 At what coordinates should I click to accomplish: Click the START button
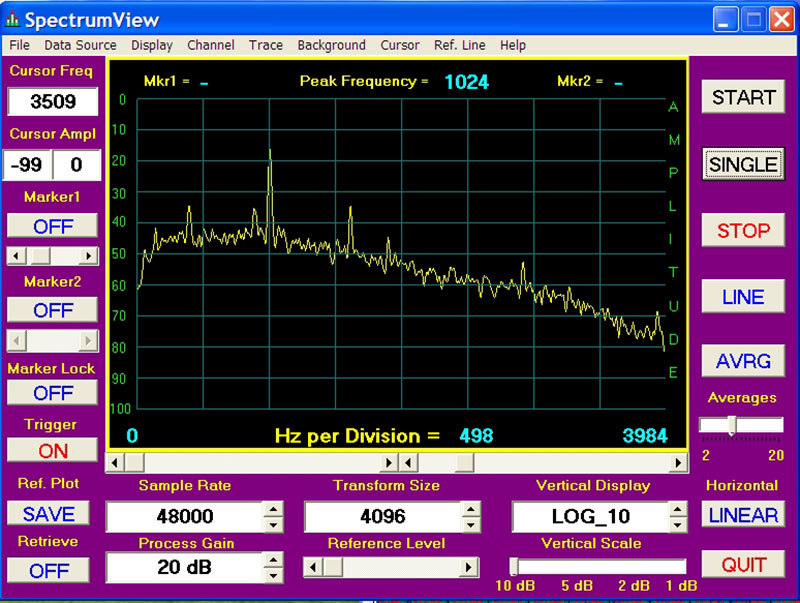tap(743, 97)
